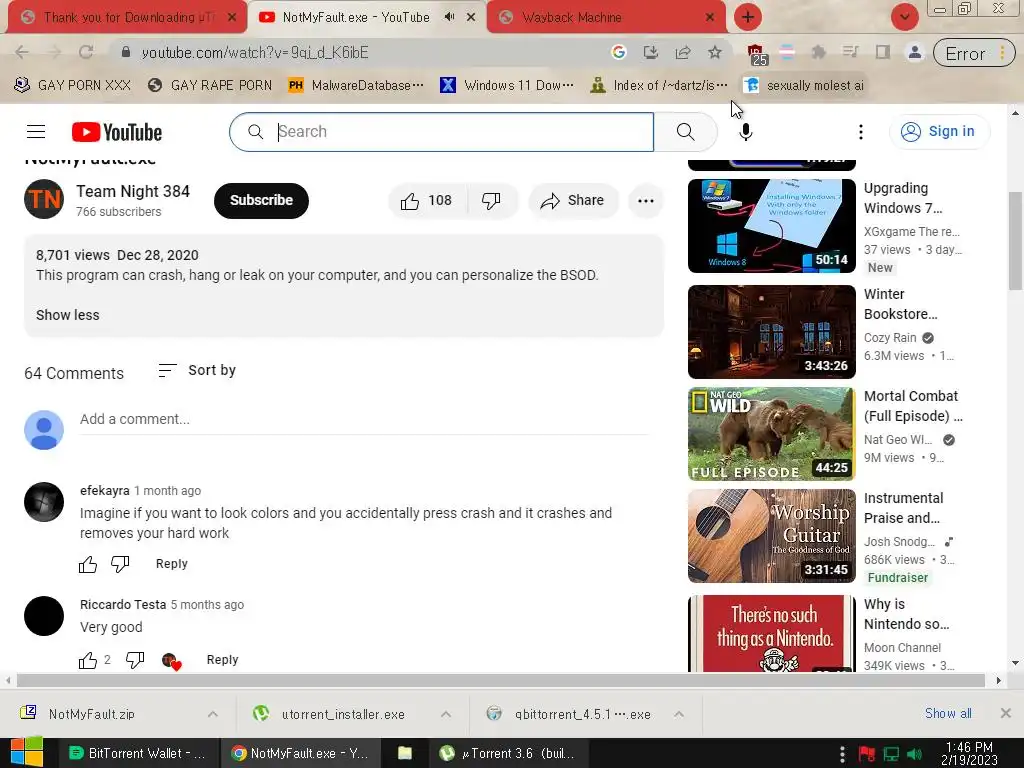The width and height of the screenshot is (1024, 768).
Task: Bookmark this page with the star icon
Action: [x=715, y=52]
